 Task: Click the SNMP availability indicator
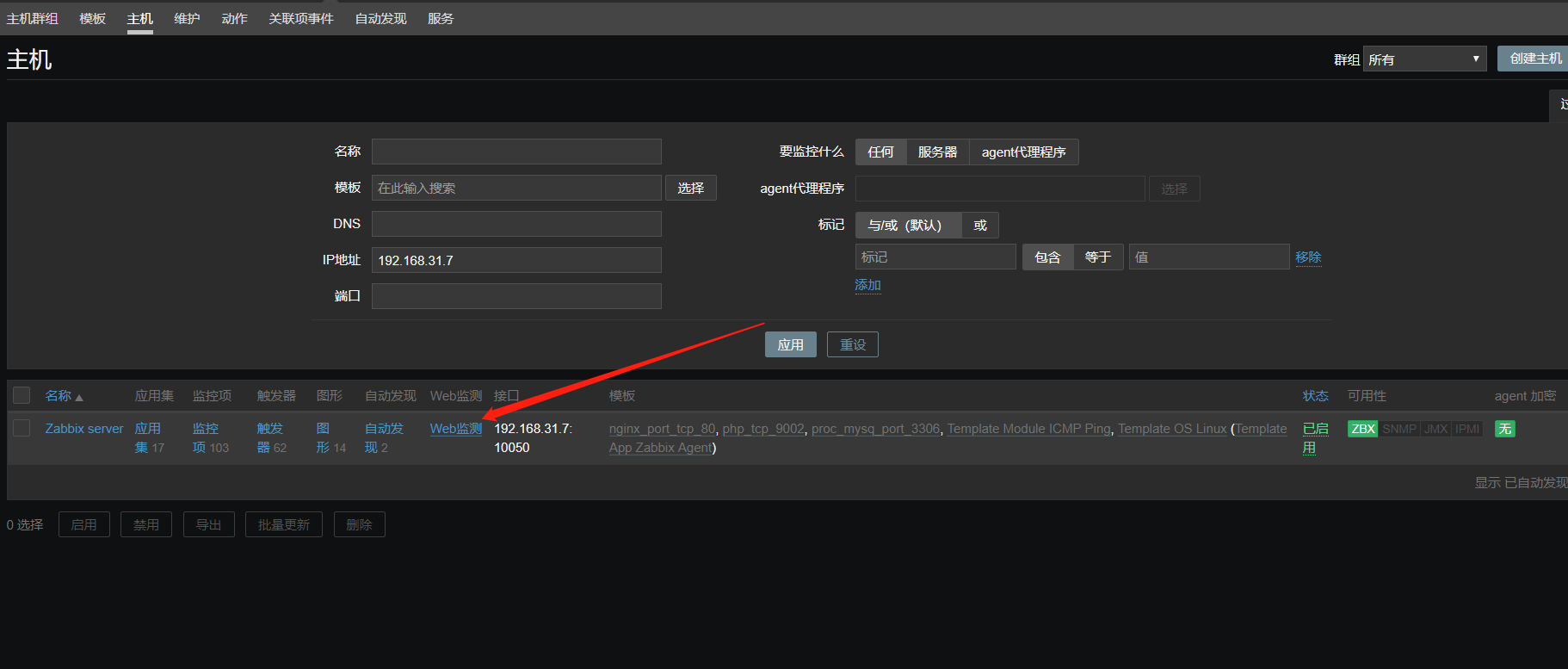tap(1398, 429)
